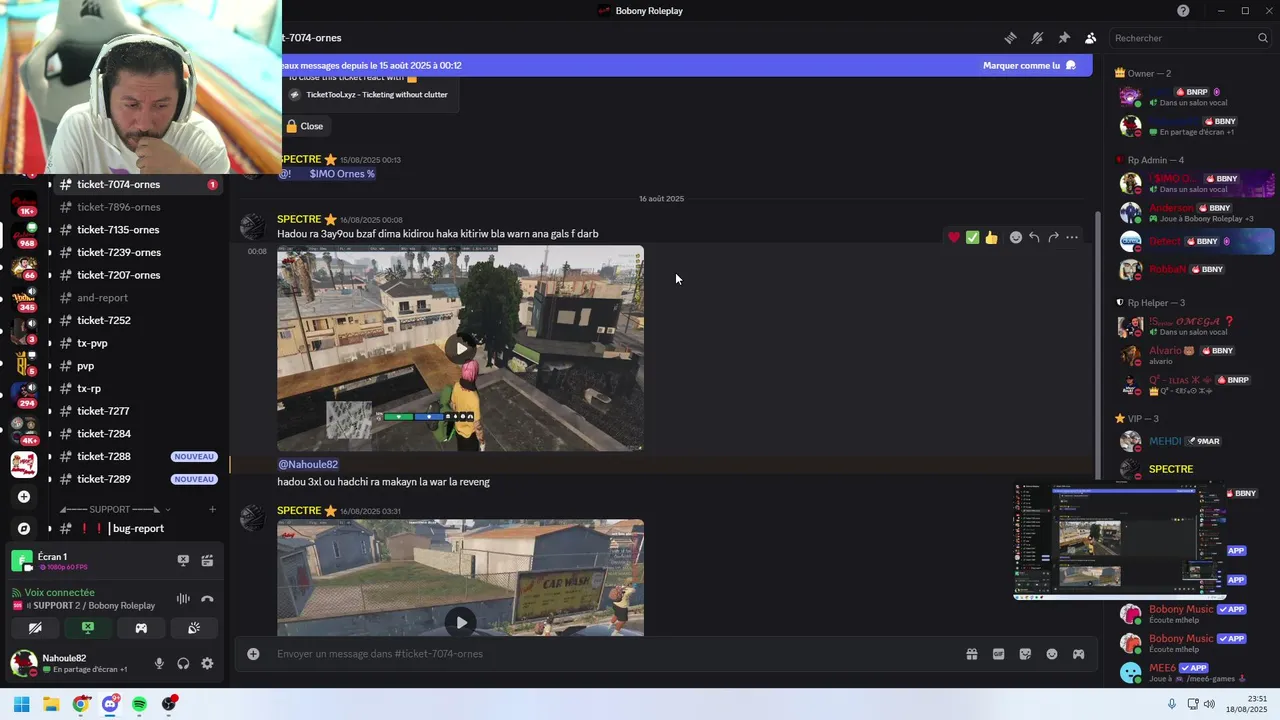1280x720 pixels.
Task: Toggle noise suppression waveform icon
Action: tap(183, 599)
